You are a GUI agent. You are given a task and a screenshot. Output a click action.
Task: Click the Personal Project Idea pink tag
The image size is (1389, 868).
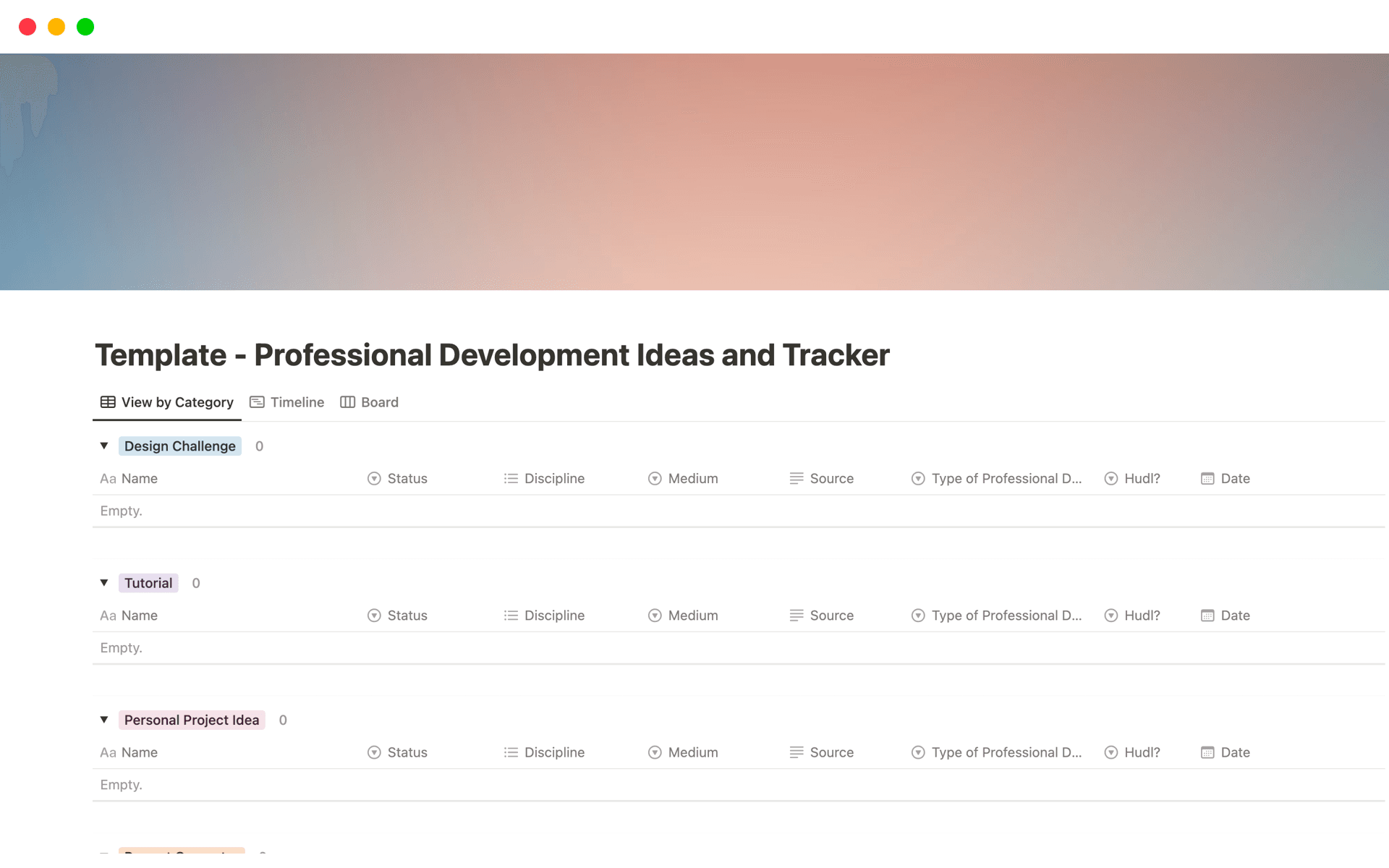(192, 720)
